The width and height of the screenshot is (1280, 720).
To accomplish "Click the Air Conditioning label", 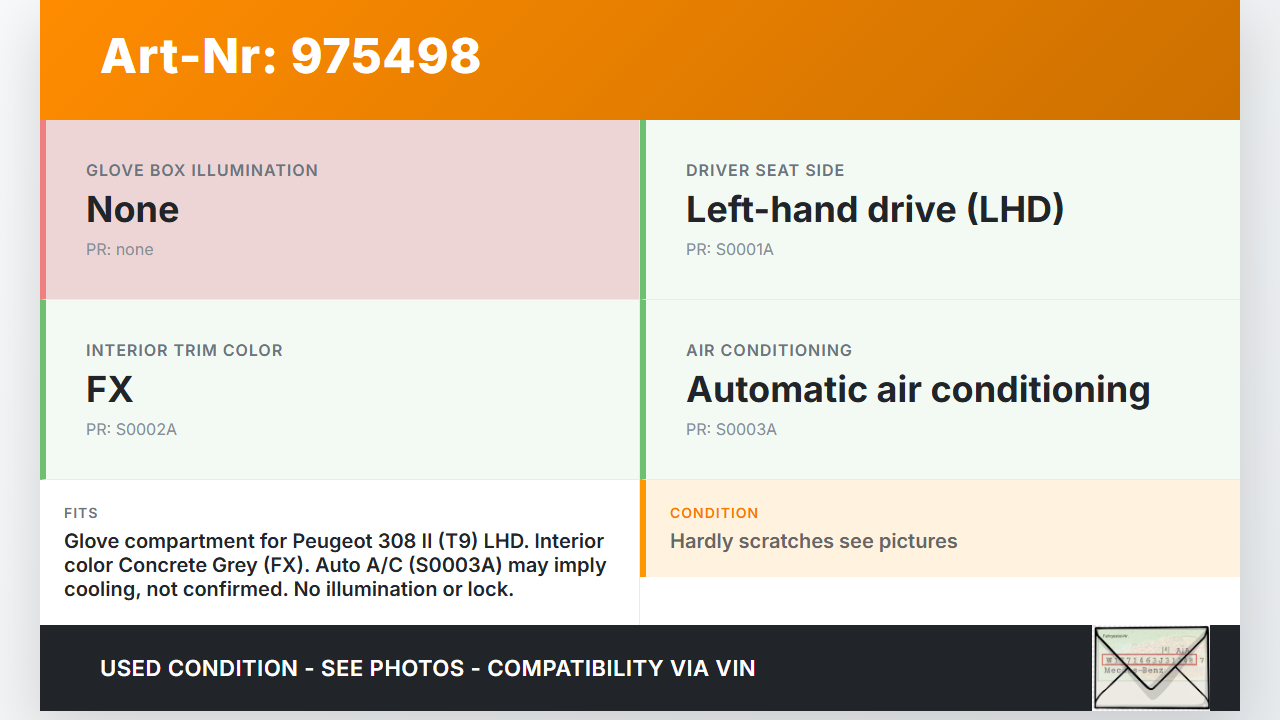I will point(769,350).
